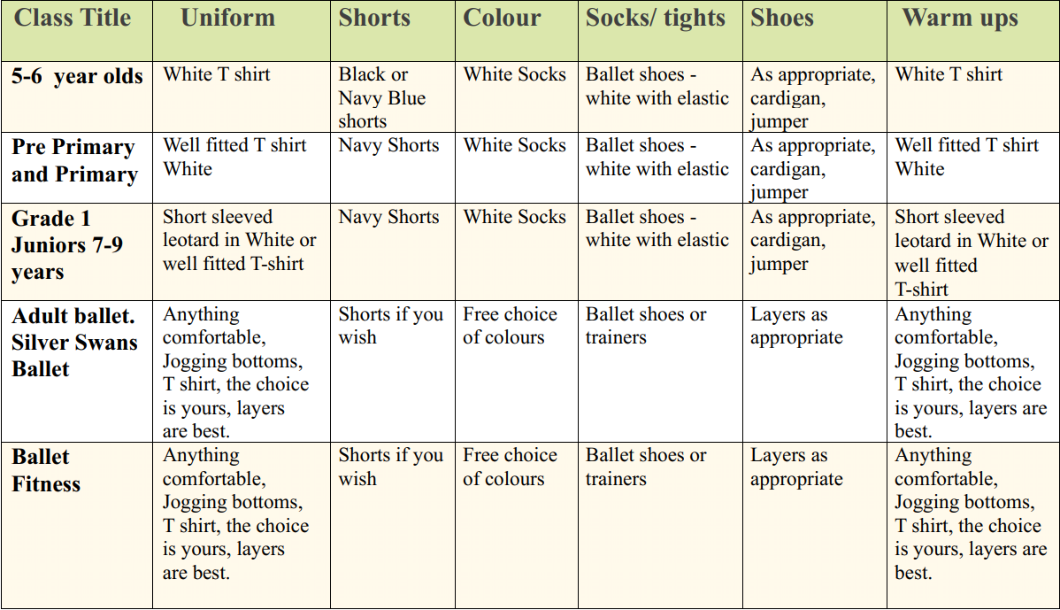Click "Navy Shorts" in Pre Primary and Primary row
The height and width of the screenshot is (610, 1060).
tap(389, 146)
